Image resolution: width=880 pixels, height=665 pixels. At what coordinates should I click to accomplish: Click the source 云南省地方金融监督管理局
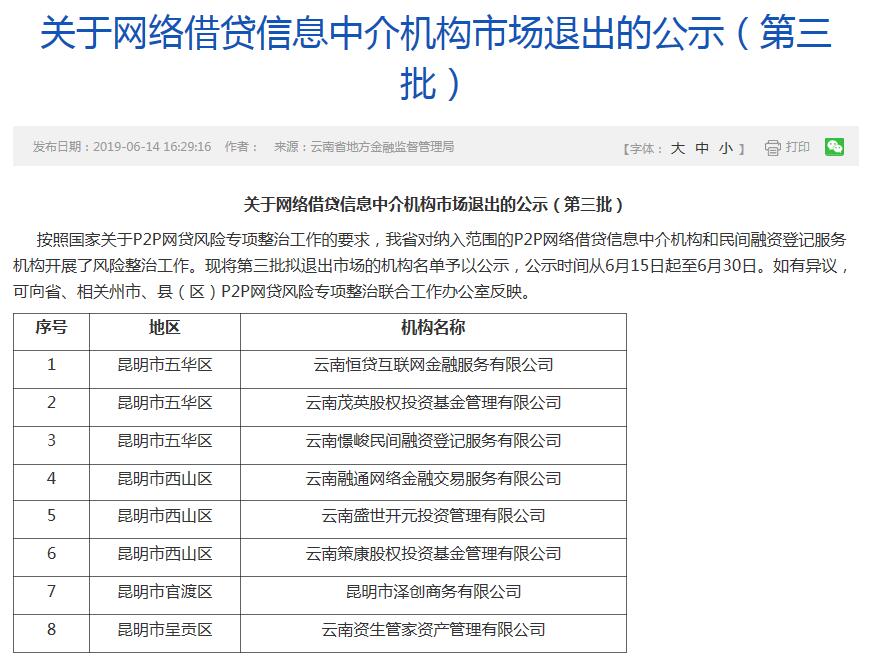tap(382, 147)
